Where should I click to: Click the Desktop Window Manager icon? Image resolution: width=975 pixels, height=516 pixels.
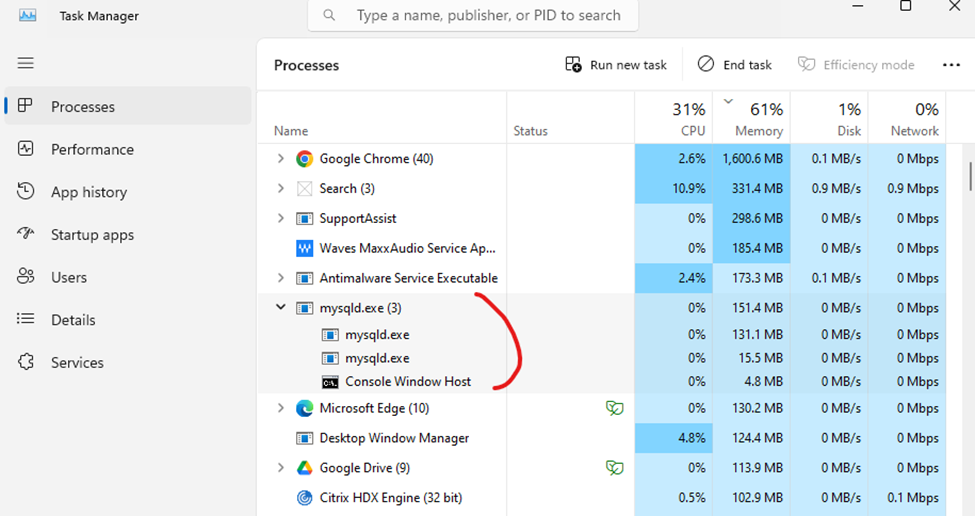click(304, 438)
